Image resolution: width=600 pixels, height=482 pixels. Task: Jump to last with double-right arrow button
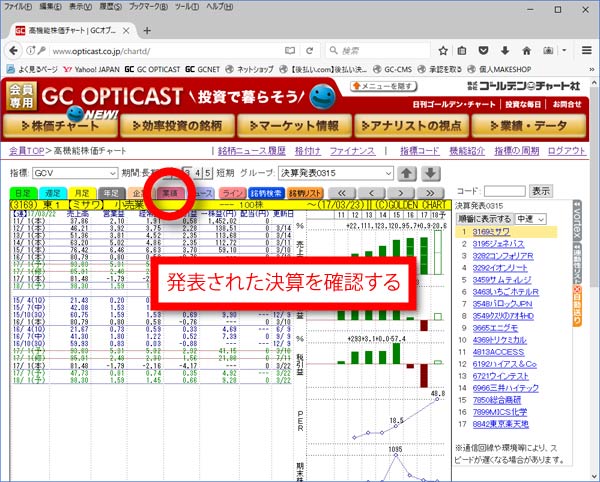coord(431,192)
